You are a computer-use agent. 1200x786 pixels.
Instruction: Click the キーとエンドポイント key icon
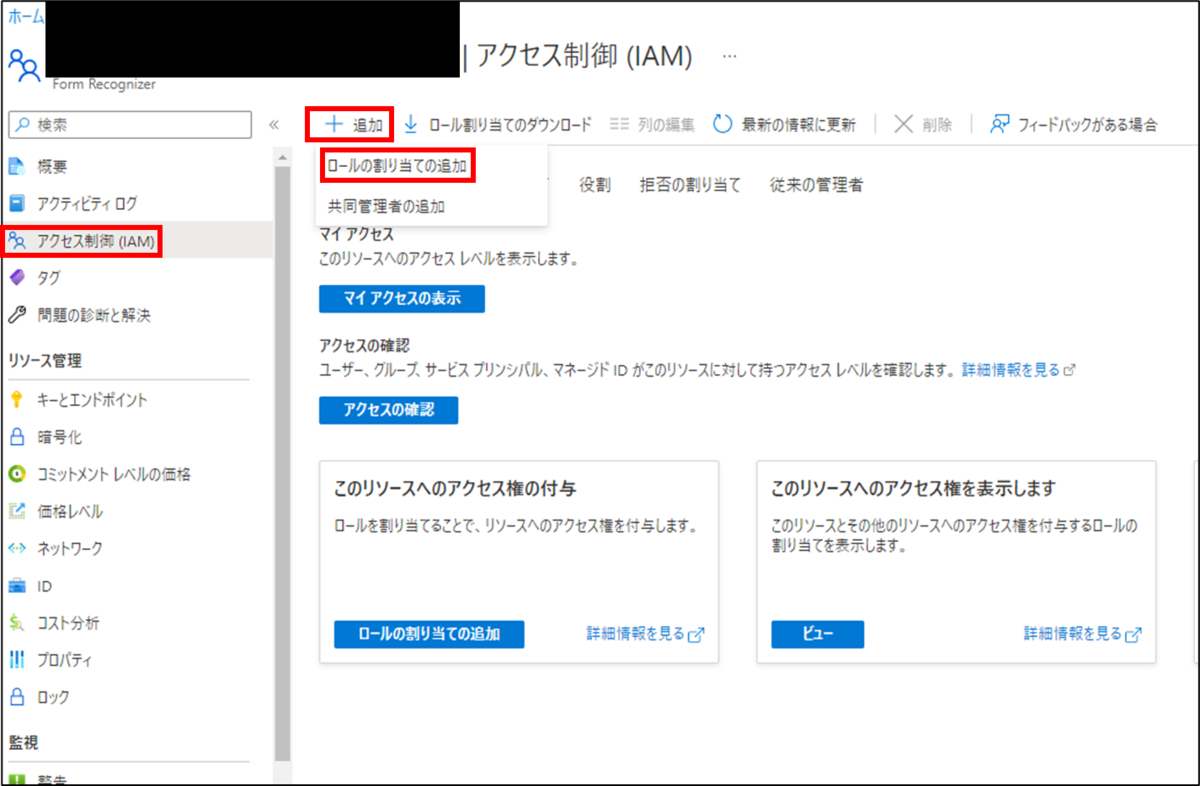click(17, 400)
